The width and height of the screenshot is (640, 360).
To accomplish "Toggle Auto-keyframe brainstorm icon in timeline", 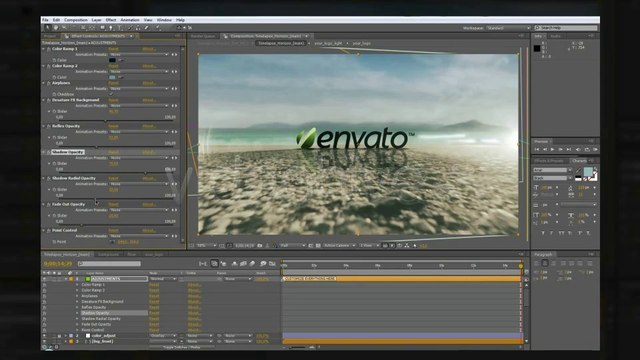I will (263, 264).
